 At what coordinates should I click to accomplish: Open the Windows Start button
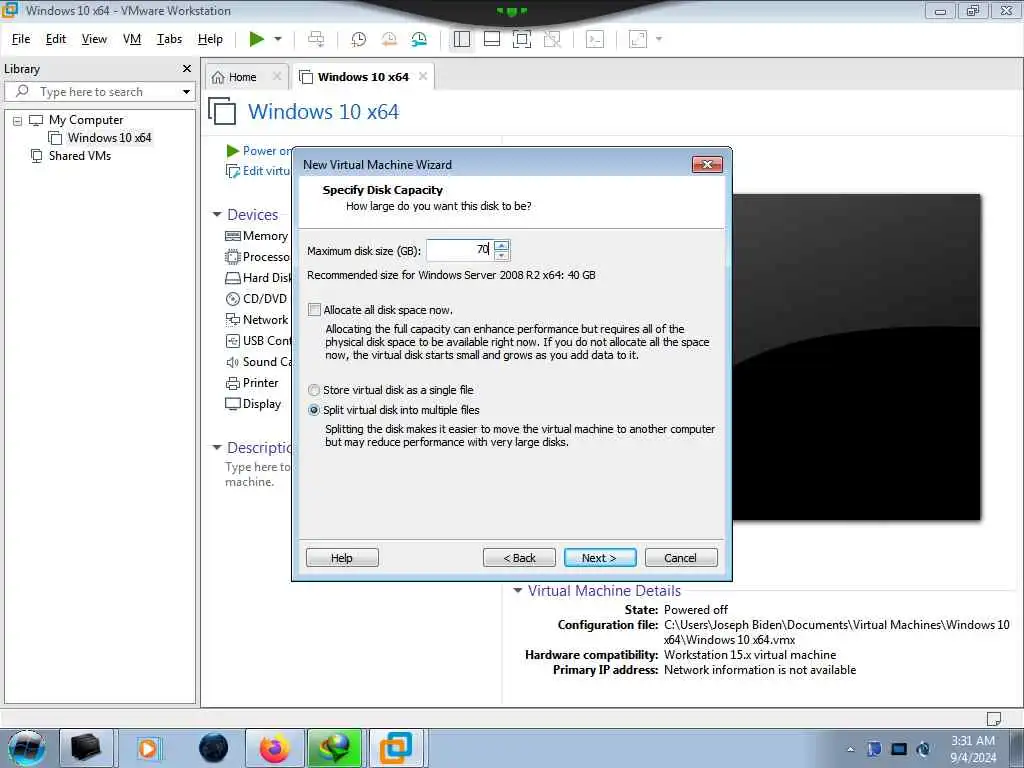tap(26, 748)
